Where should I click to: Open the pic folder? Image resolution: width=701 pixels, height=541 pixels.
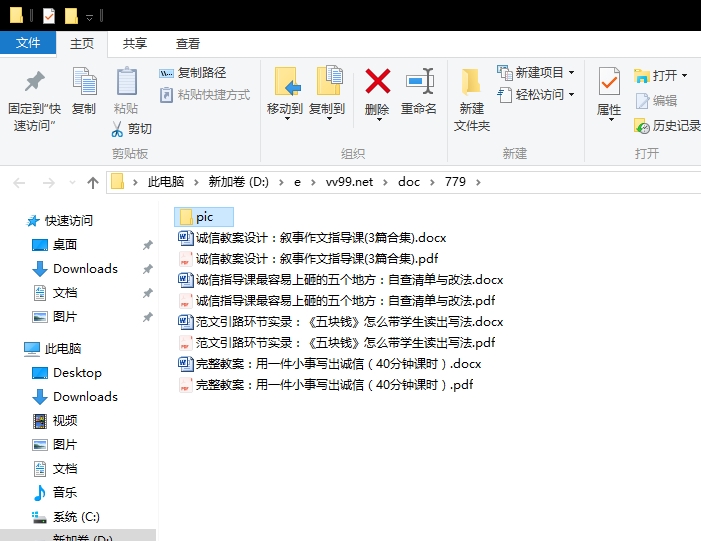pos(204,217)
